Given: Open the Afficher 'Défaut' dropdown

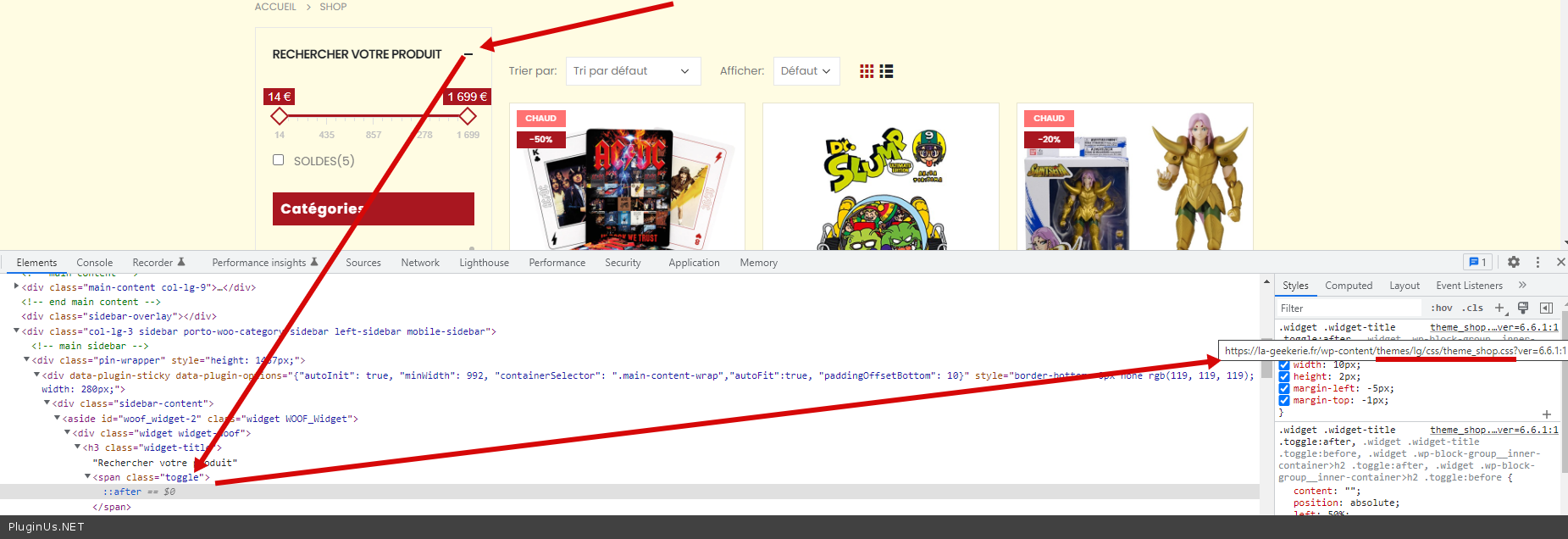Looking at the screenshot, I should tap(806, 71).
